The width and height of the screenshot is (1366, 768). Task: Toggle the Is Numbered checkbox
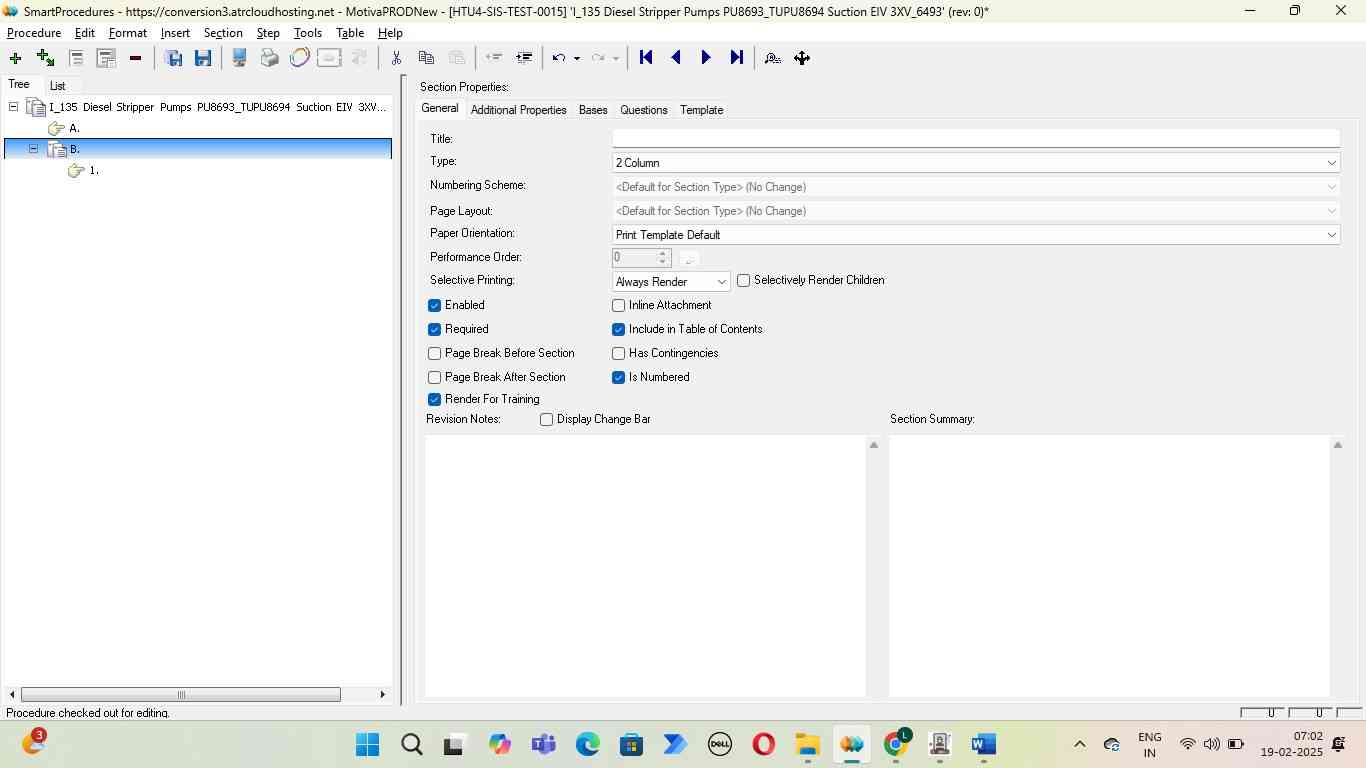coord(618,377)
